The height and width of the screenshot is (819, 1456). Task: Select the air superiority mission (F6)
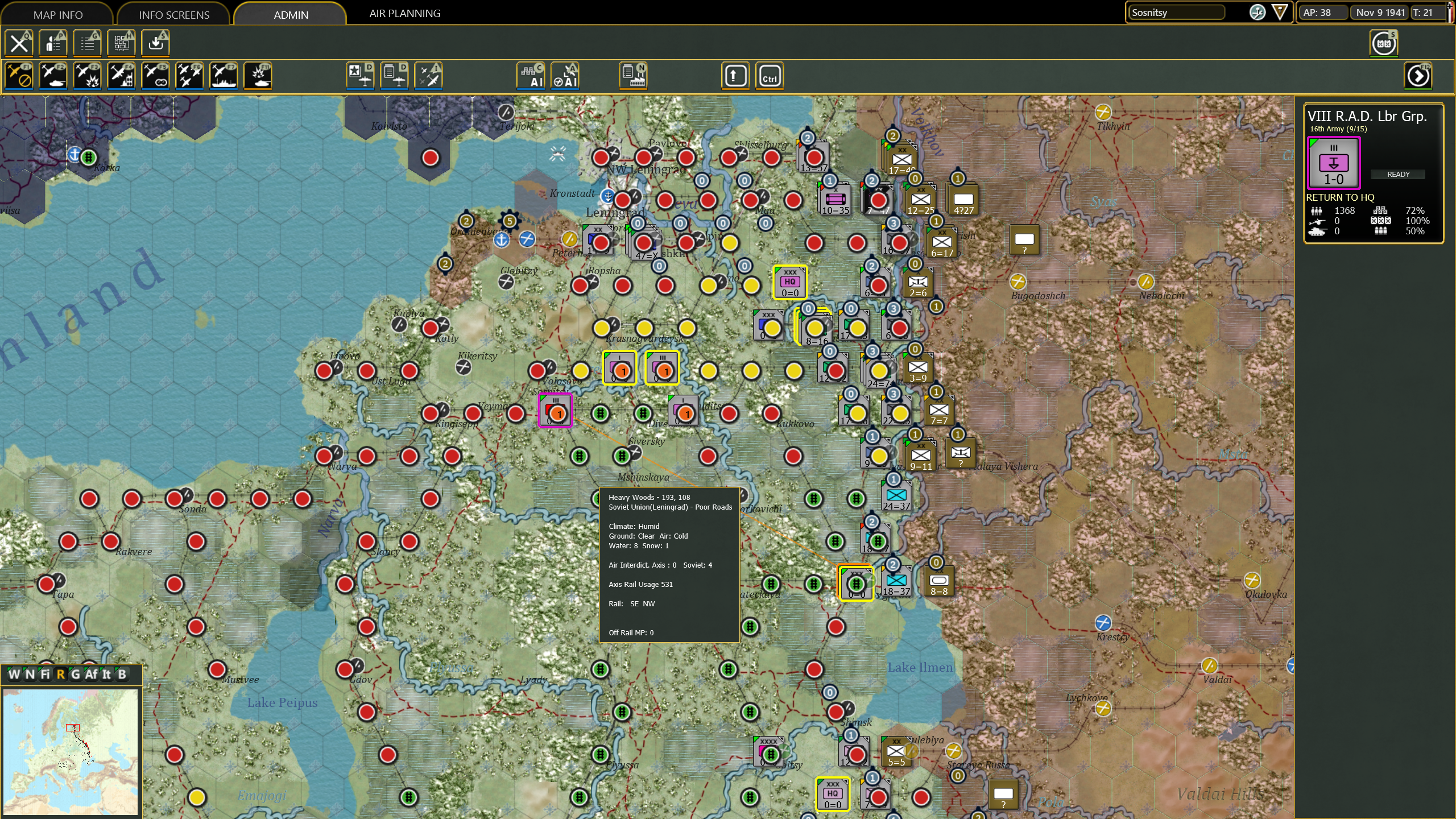tap(189, 76)
